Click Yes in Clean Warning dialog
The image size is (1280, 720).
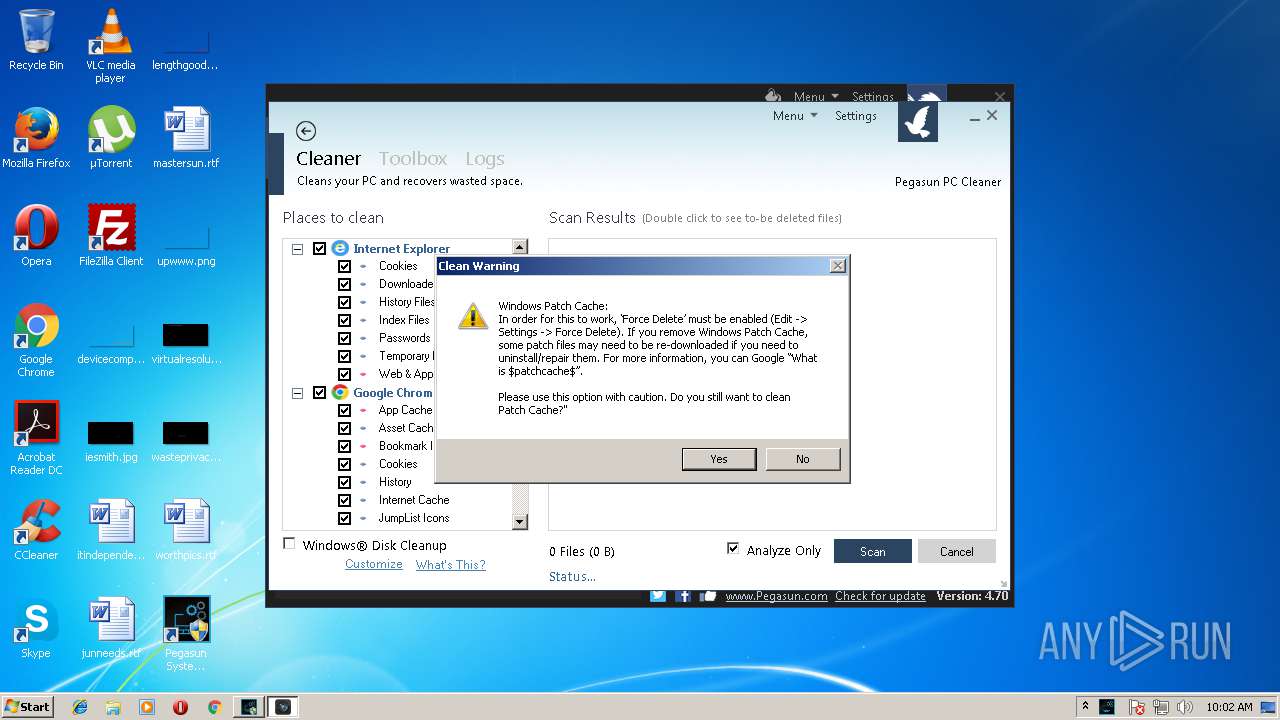[x=719, y=459]
